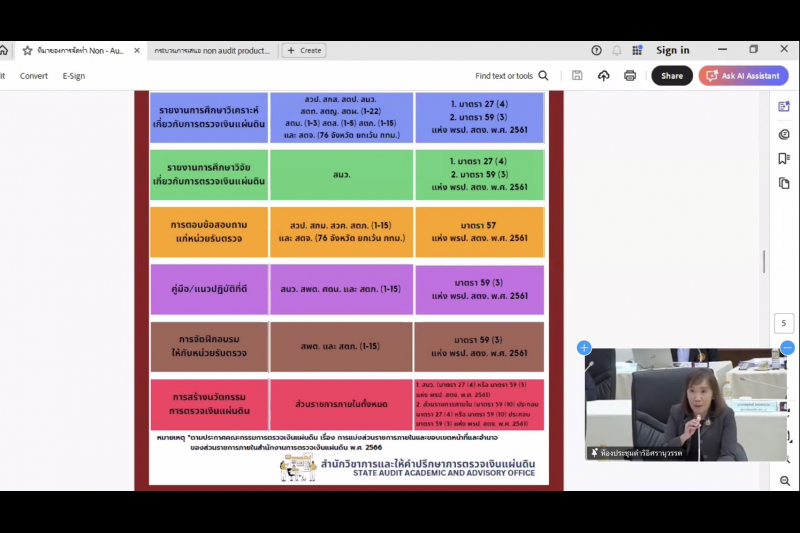The width and height of the screenshot is (800, 533).
Task: Open the bookmarks panel in right sidebar
Action: pyautogui.click(x=784, y=159)
